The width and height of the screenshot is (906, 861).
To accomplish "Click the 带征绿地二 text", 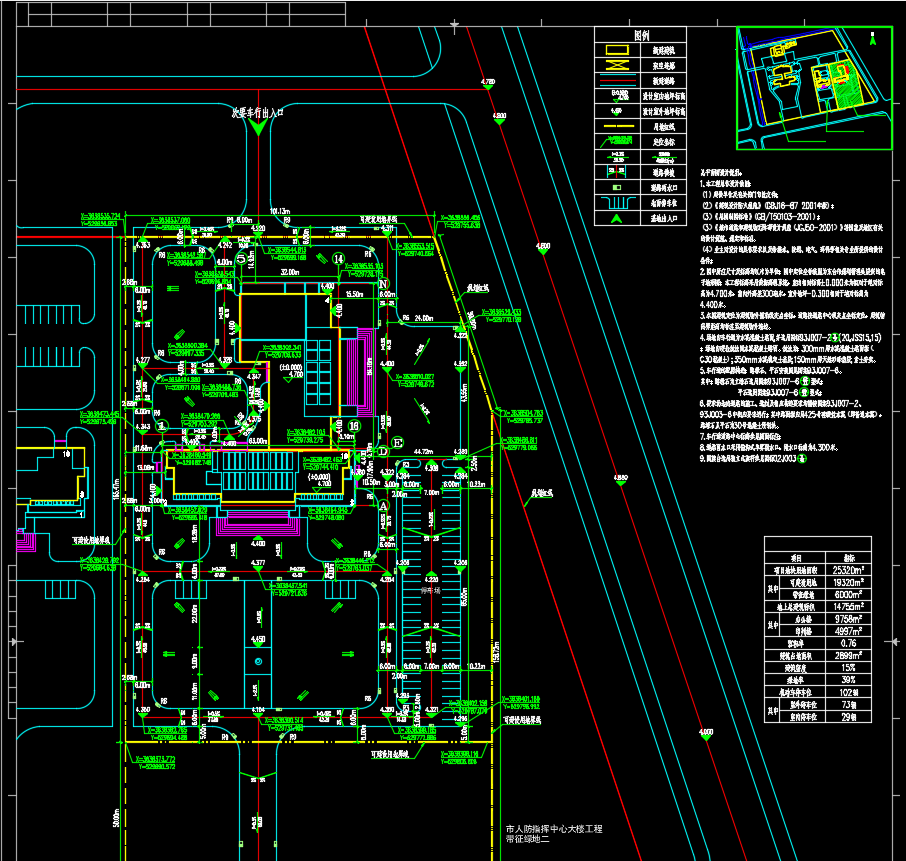I will pos(528,838).
